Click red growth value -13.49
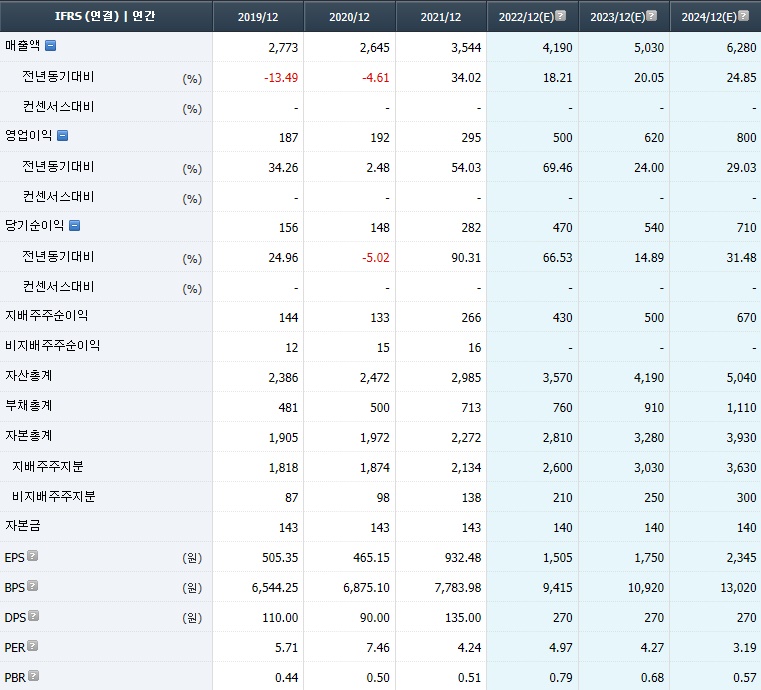Screen dimensions: 761x690 click(281, 78)
